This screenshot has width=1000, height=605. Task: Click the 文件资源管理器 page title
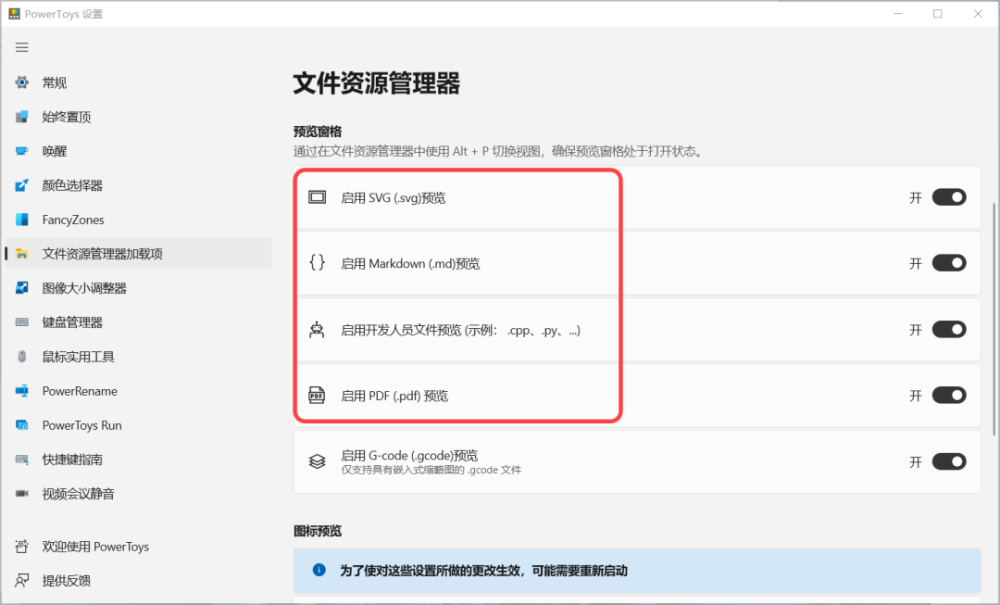376,84
